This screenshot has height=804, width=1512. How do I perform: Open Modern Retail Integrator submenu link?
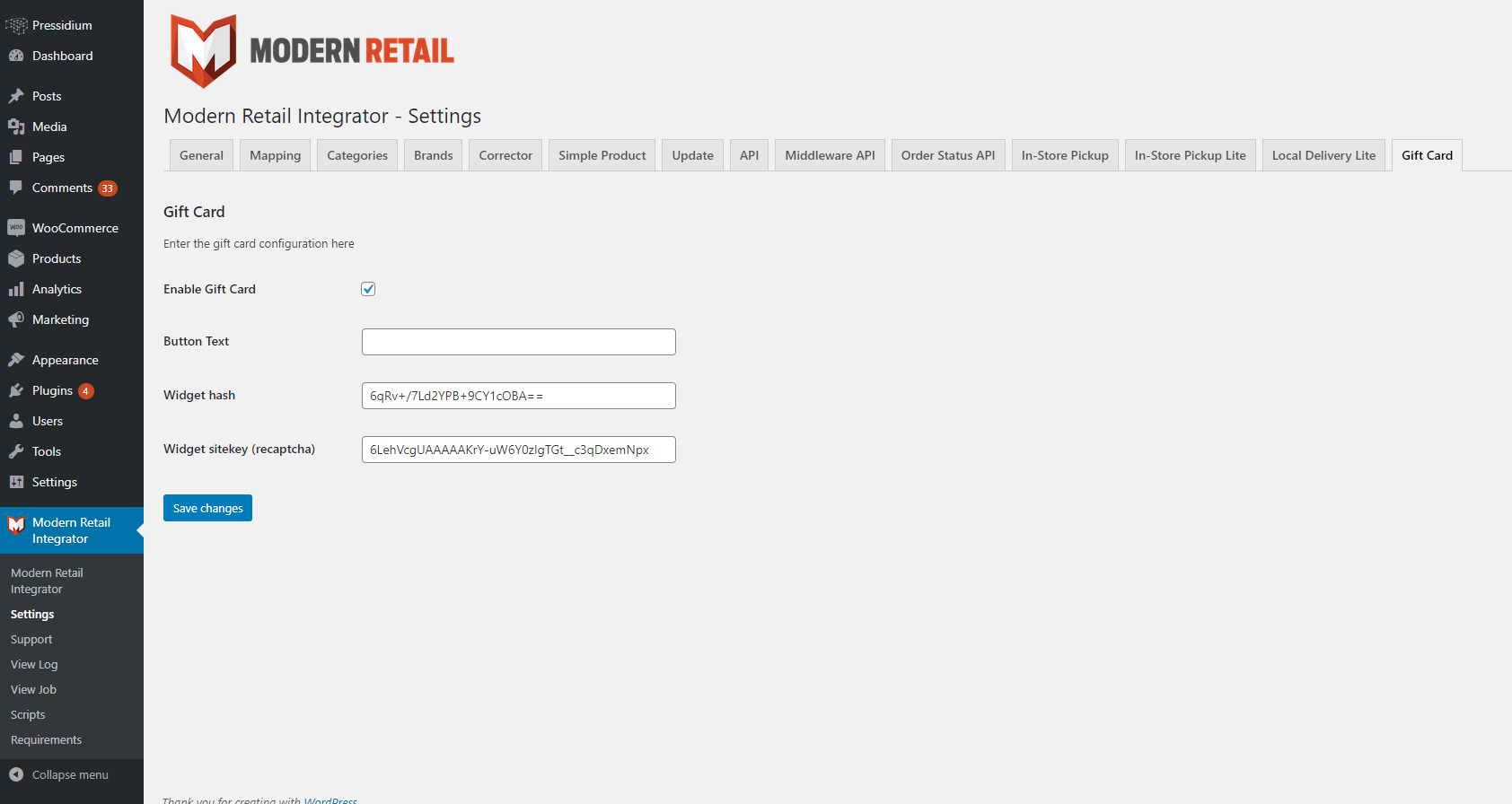pos(47,581)
